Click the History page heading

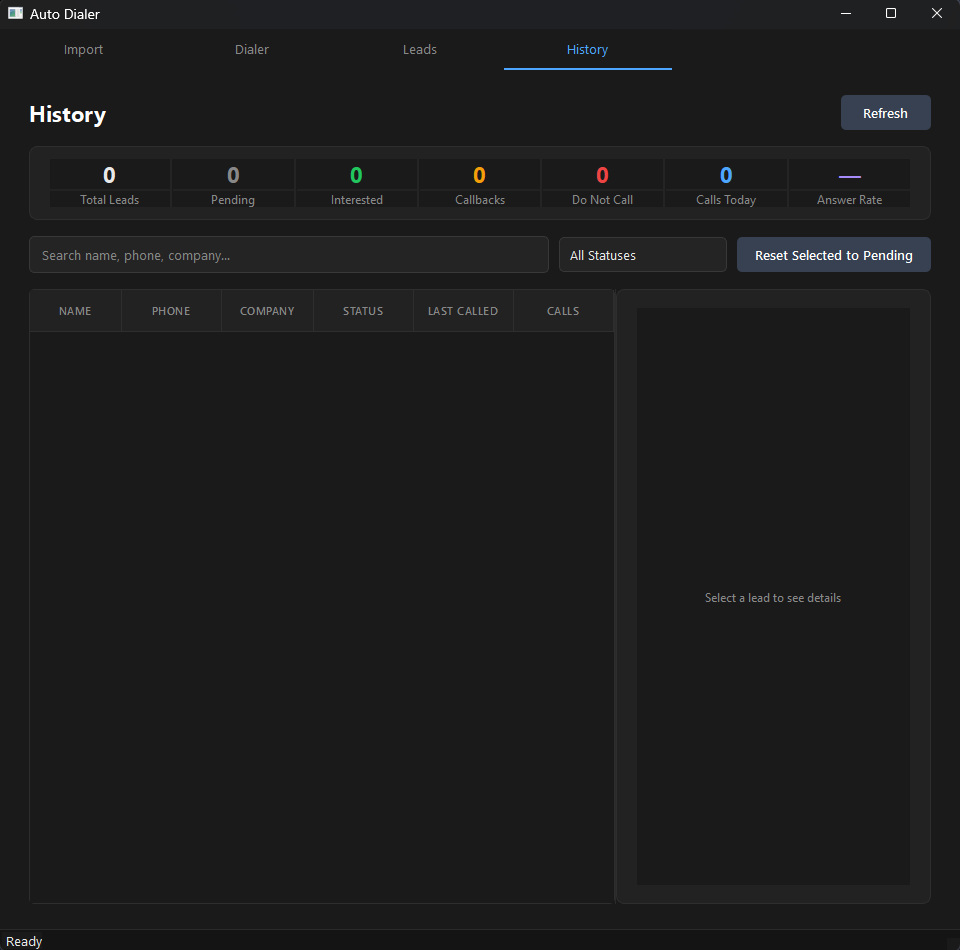coord(68,114)
